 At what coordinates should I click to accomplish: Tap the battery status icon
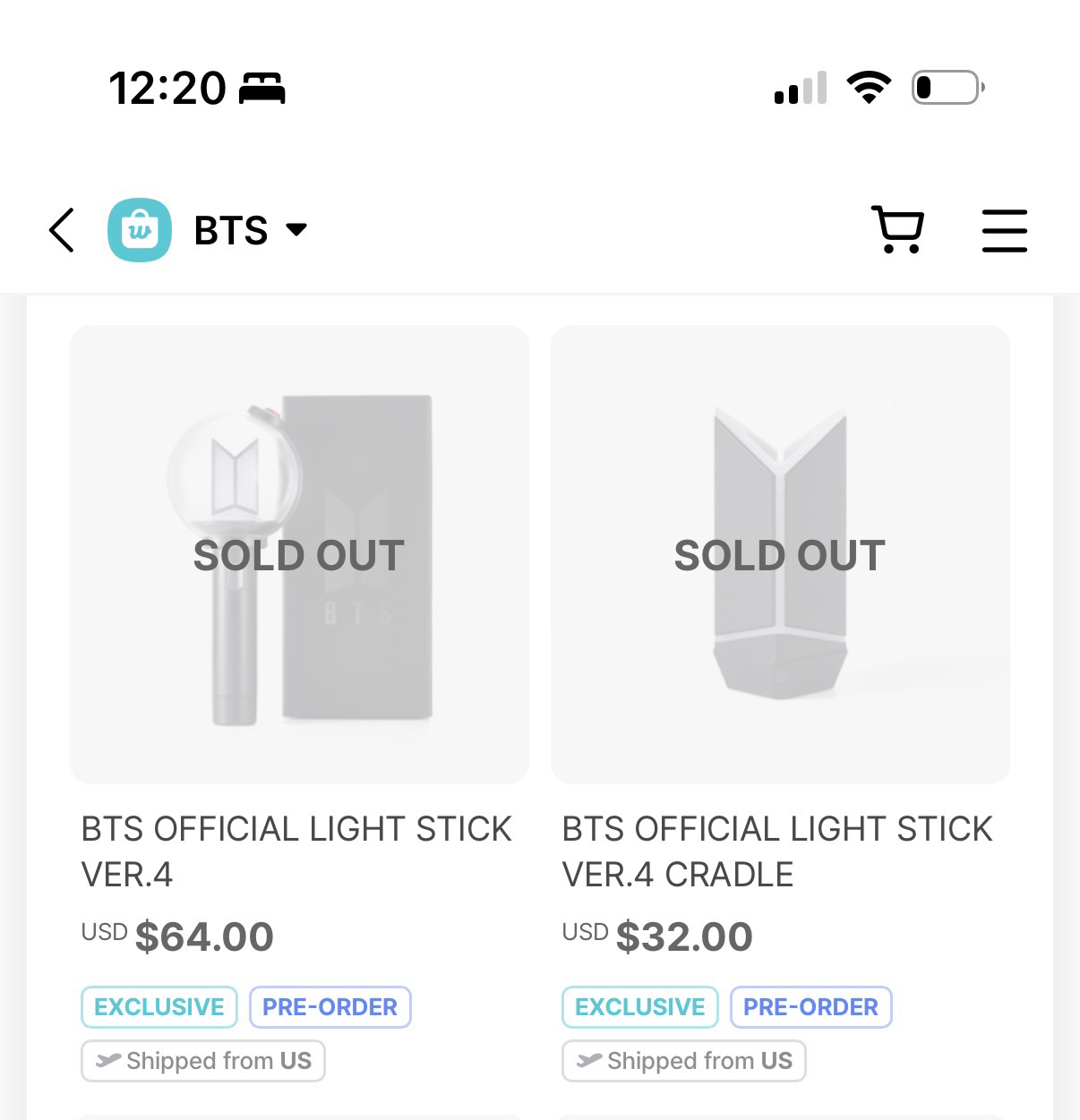947,88
